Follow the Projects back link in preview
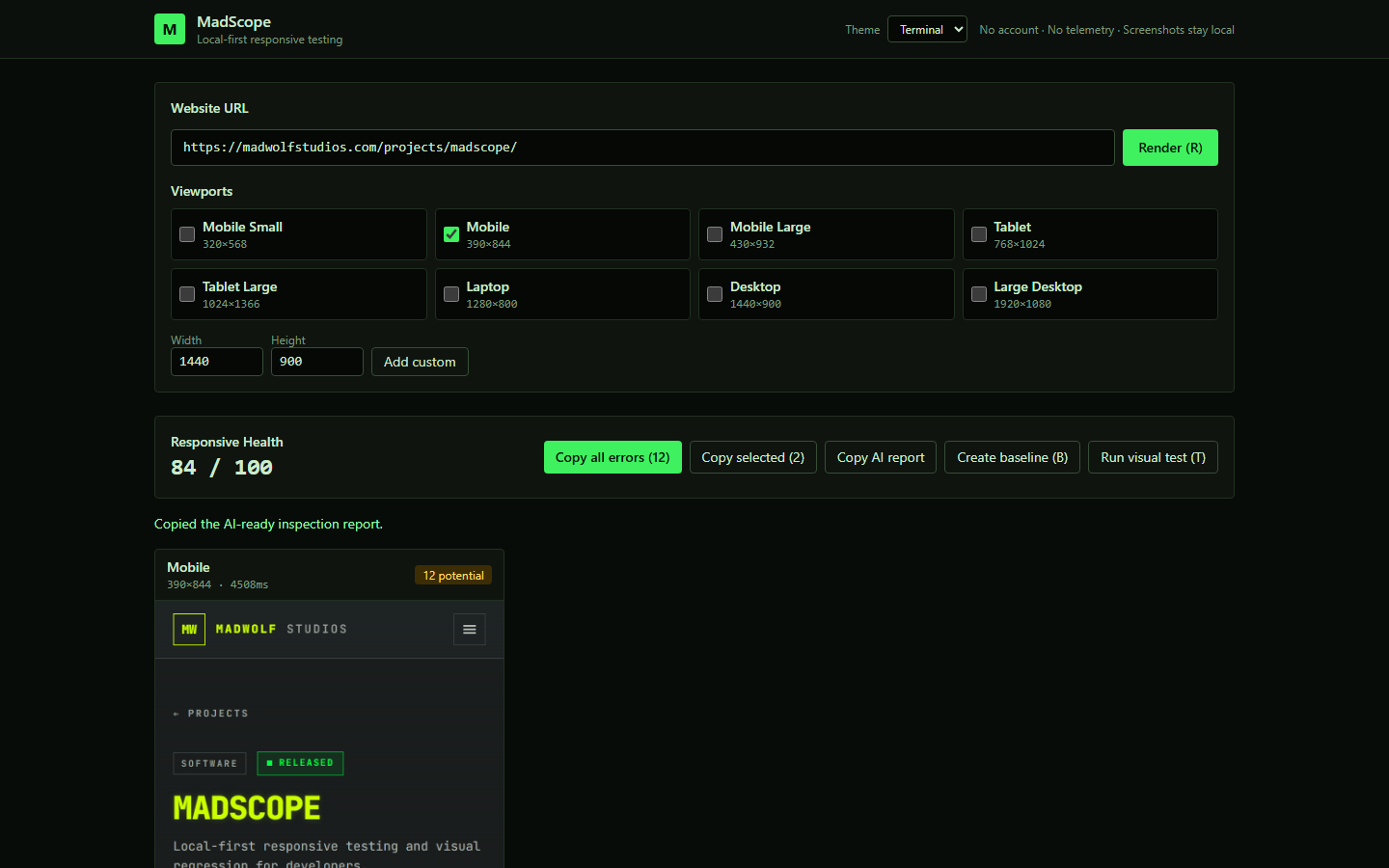Viewport: 1389px width, 868px height. point(210,714)
